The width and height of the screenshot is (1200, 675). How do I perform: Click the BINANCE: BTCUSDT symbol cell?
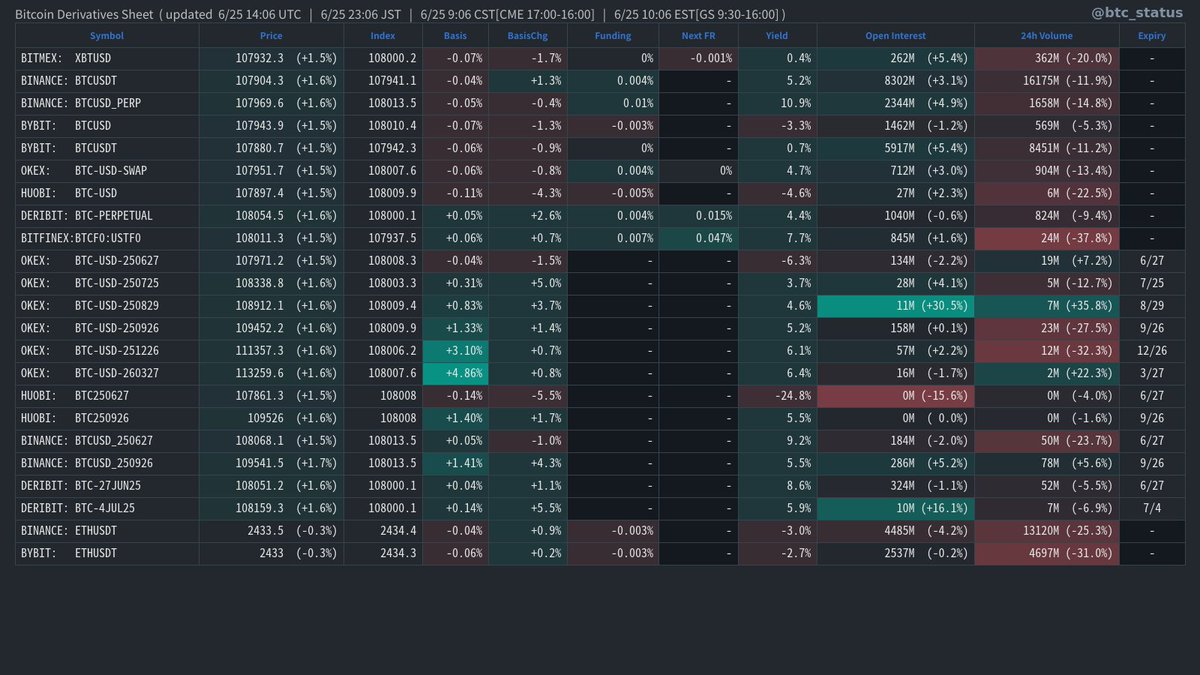point(107,82)
